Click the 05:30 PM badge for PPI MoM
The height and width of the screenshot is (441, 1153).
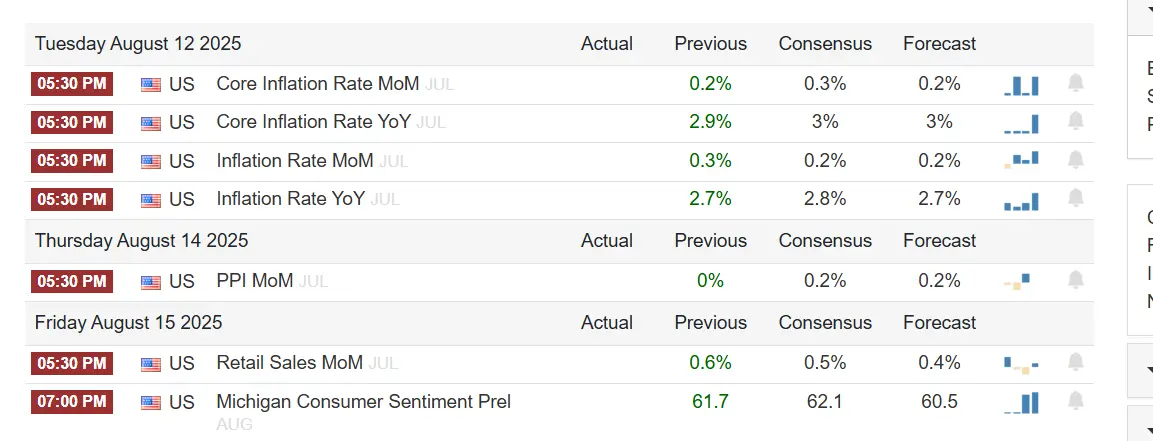[x=72, y=281]
